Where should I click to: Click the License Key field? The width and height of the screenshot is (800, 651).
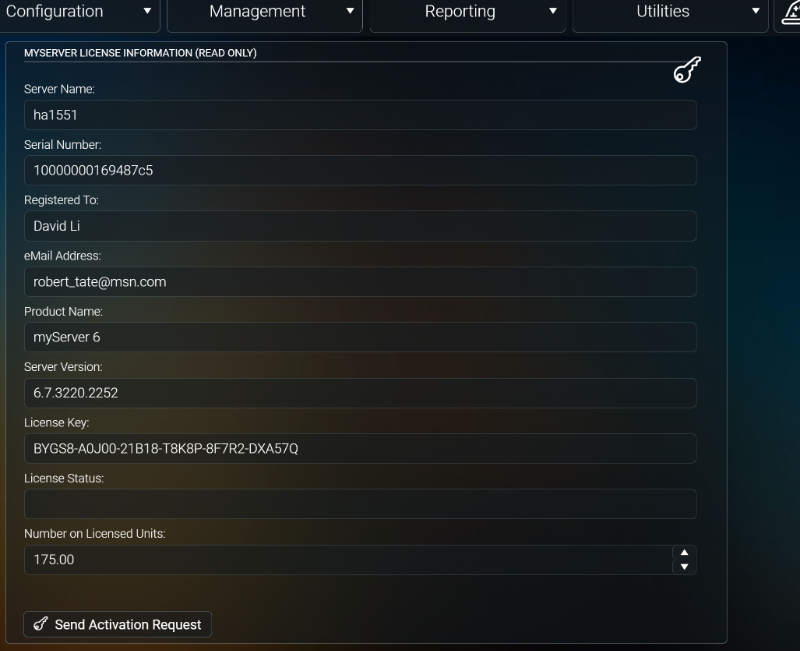360,448
